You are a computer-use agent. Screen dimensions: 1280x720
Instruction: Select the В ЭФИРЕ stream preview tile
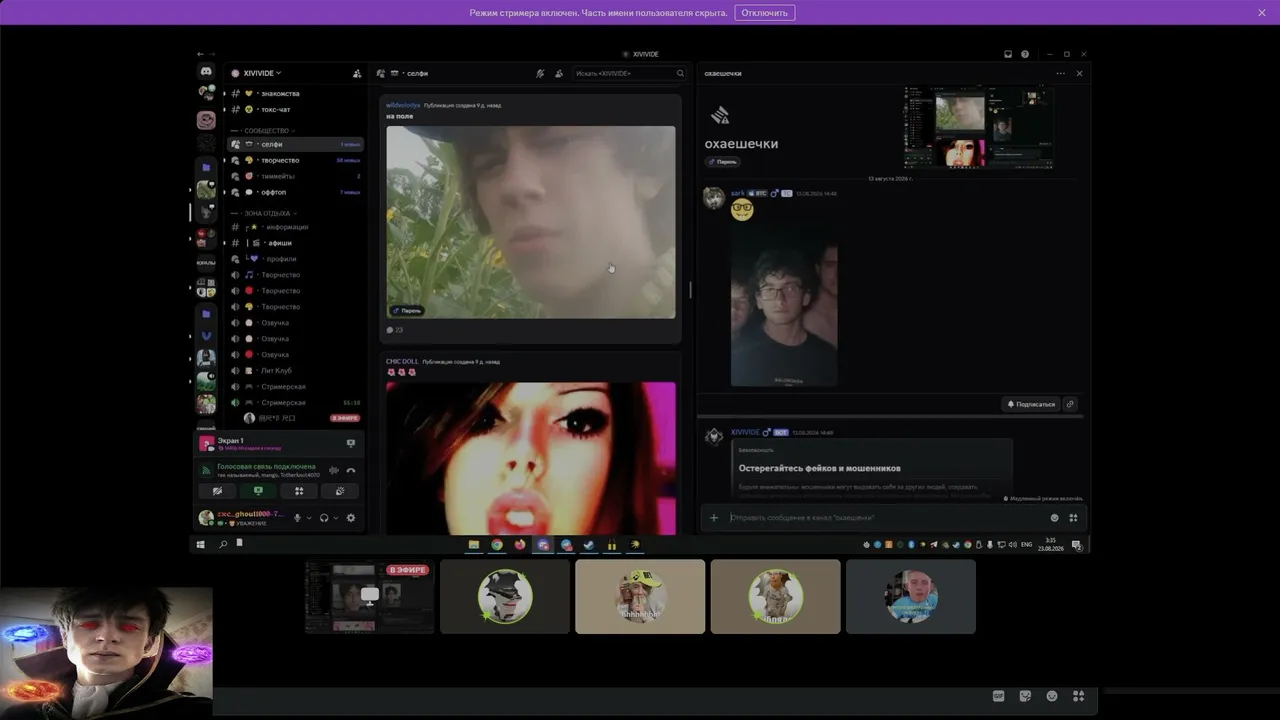370,596
